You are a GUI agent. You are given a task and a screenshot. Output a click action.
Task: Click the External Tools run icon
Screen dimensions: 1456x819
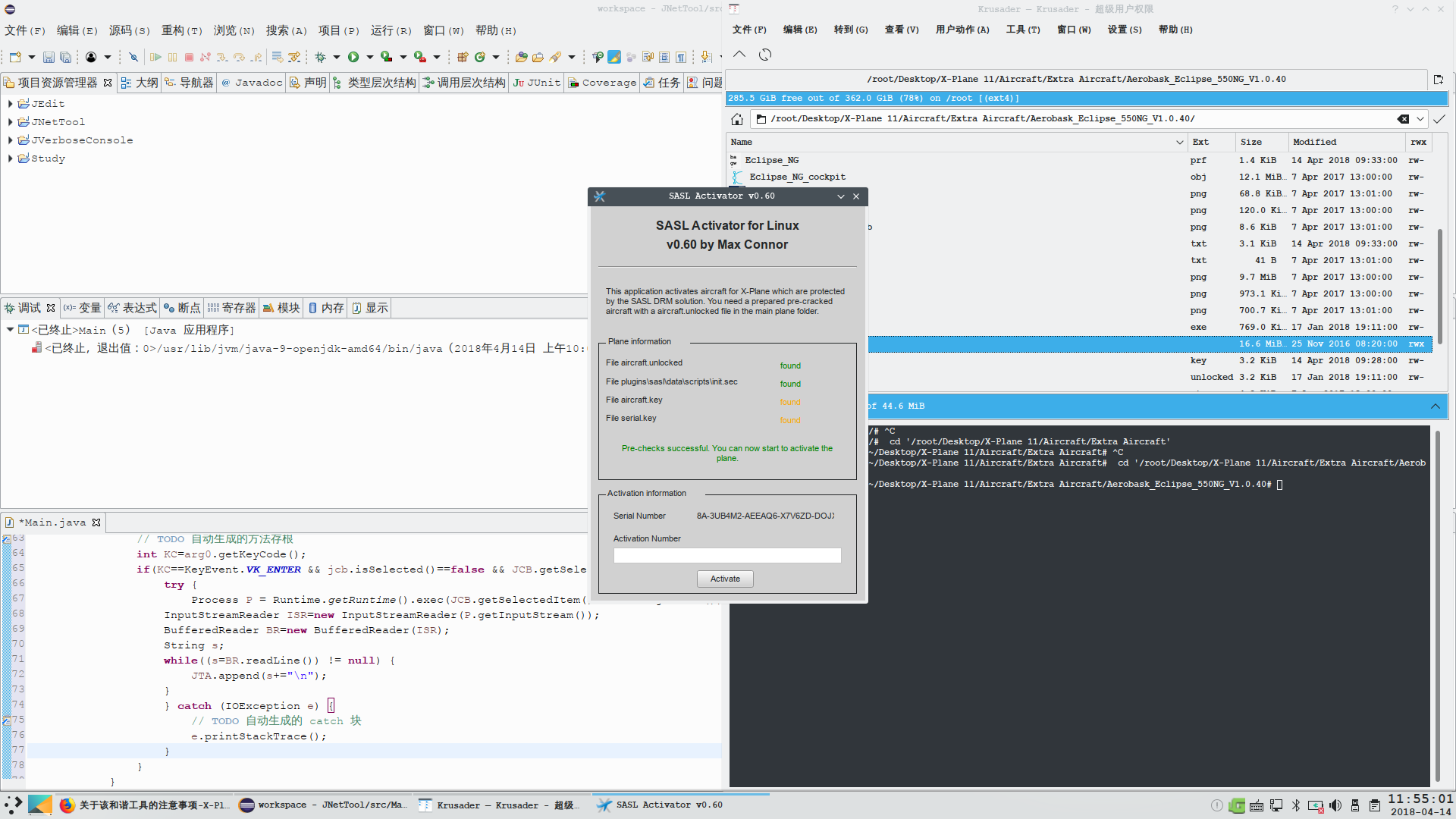coord(420,57)
